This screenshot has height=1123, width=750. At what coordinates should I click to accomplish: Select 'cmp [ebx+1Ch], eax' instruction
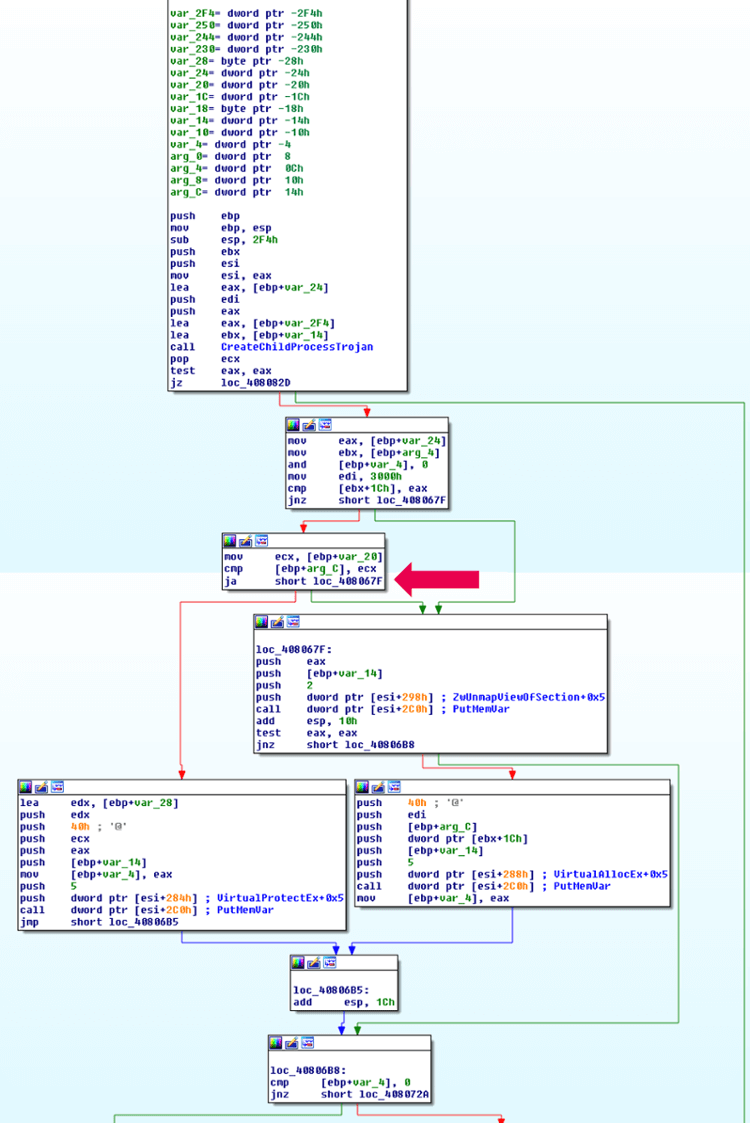coord(357,488)
